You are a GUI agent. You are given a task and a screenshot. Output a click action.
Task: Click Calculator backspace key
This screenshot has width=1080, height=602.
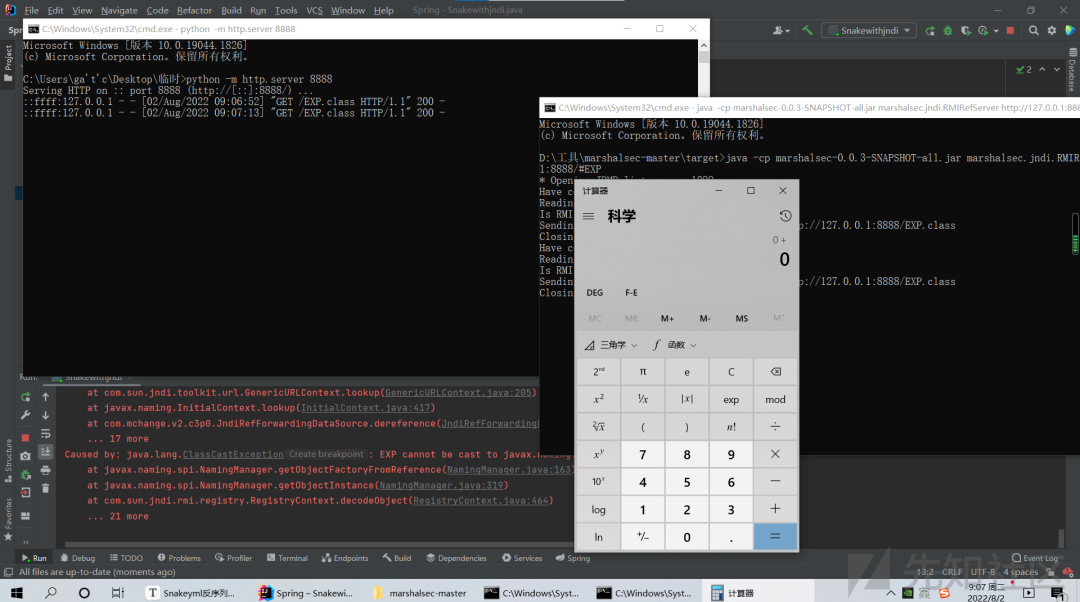[775, 372]
